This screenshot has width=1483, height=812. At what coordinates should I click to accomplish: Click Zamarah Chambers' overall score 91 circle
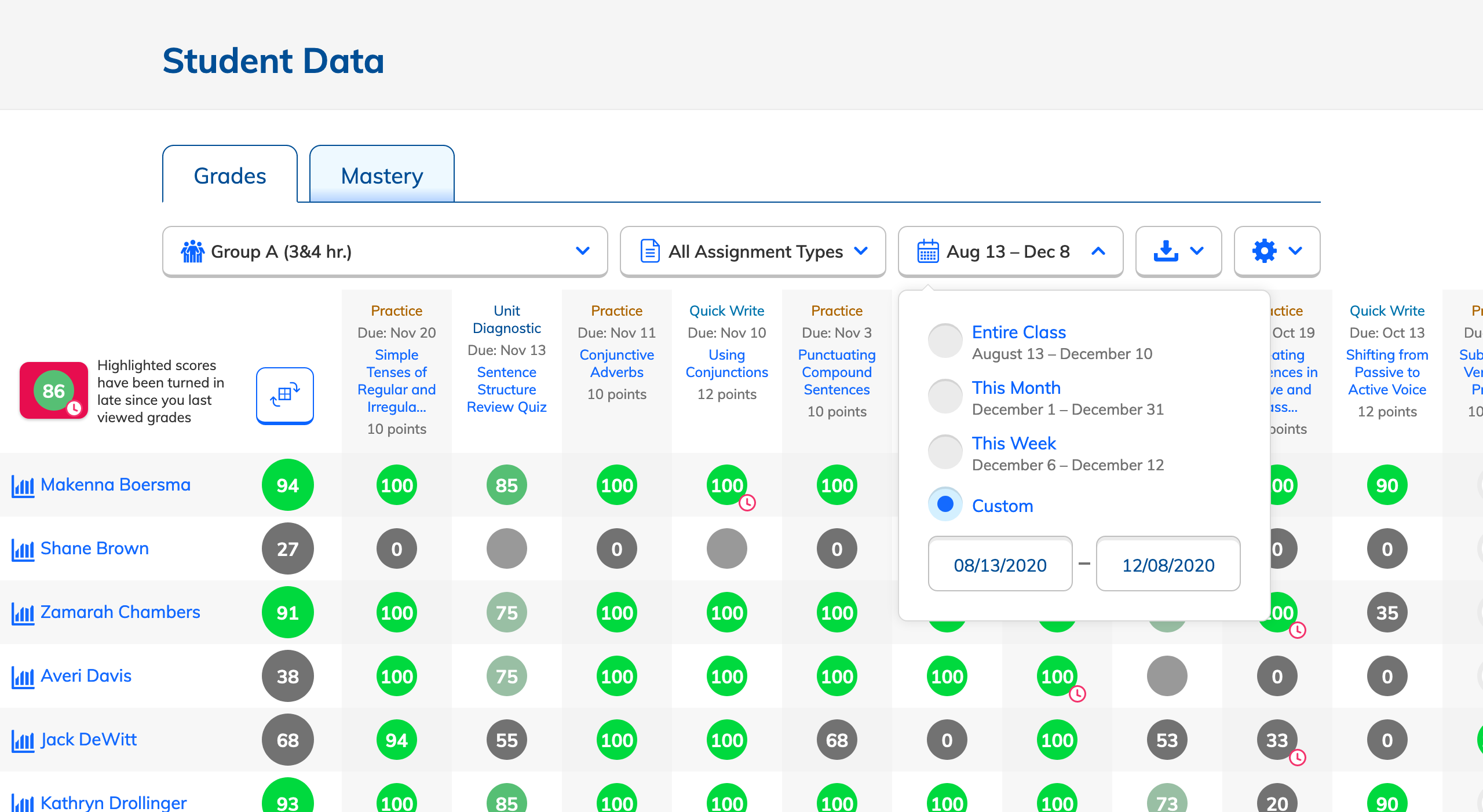(287, 612)
